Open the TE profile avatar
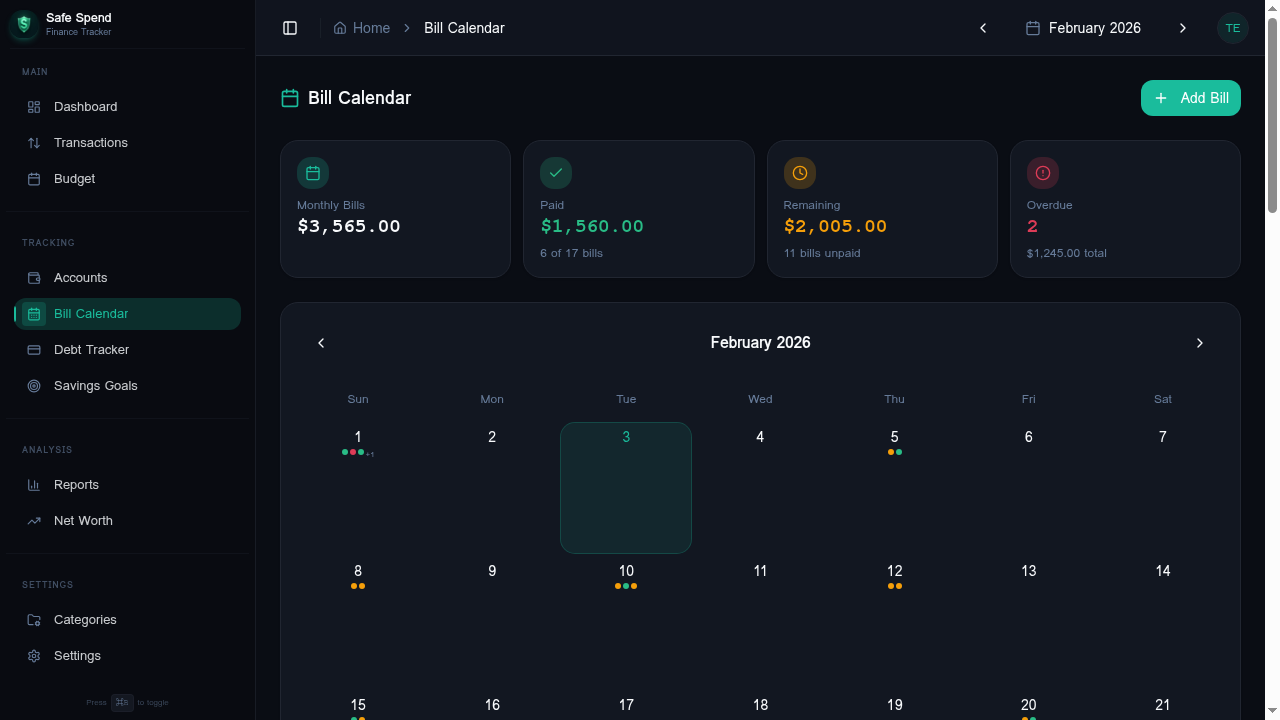The height and width of the screenshot is (720, 1280). (x=1233, y=28)
